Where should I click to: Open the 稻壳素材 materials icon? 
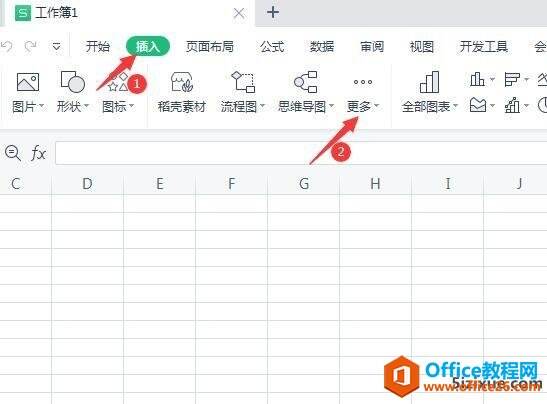182,82
